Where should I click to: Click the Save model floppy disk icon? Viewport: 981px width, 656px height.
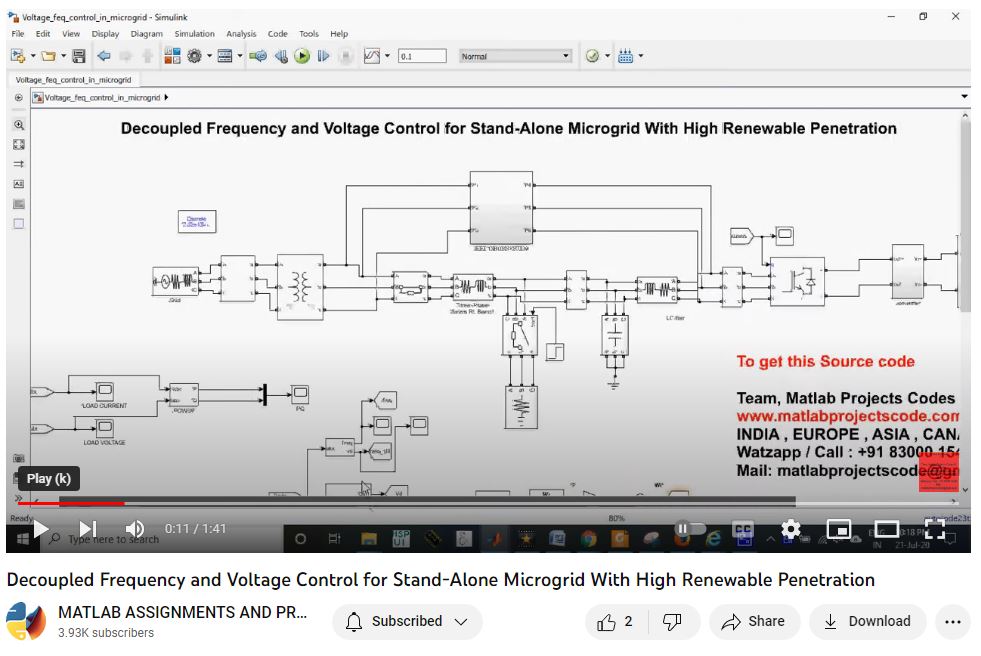79,56
